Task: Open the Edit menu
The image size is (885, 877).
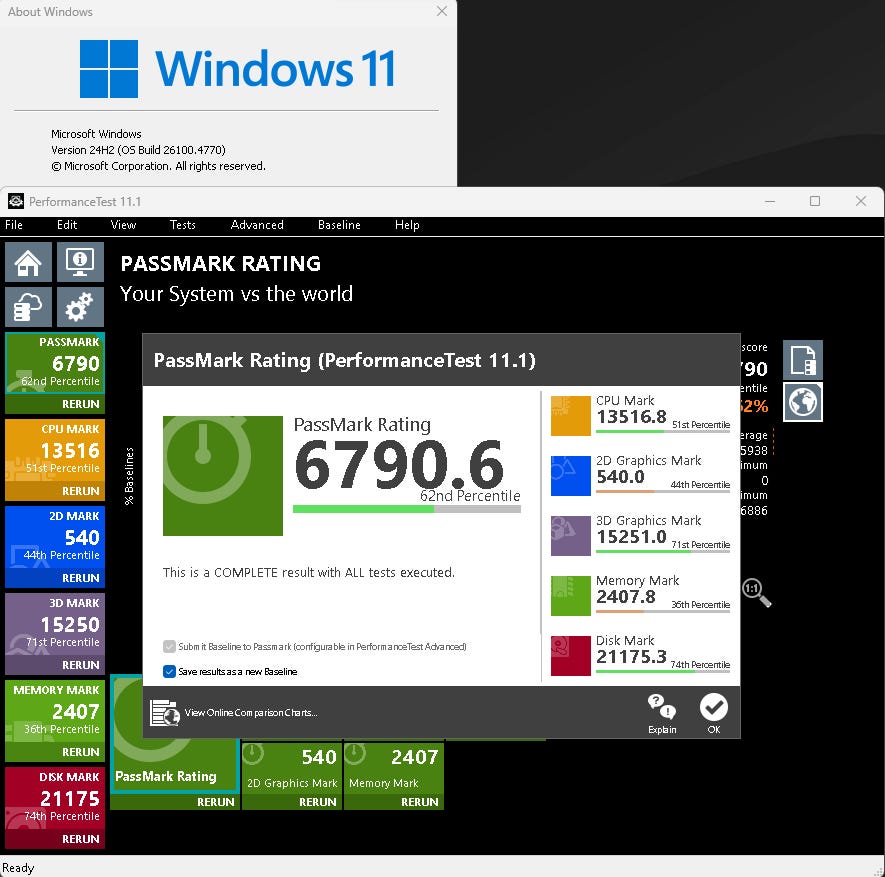Action: tap(67, 225)
